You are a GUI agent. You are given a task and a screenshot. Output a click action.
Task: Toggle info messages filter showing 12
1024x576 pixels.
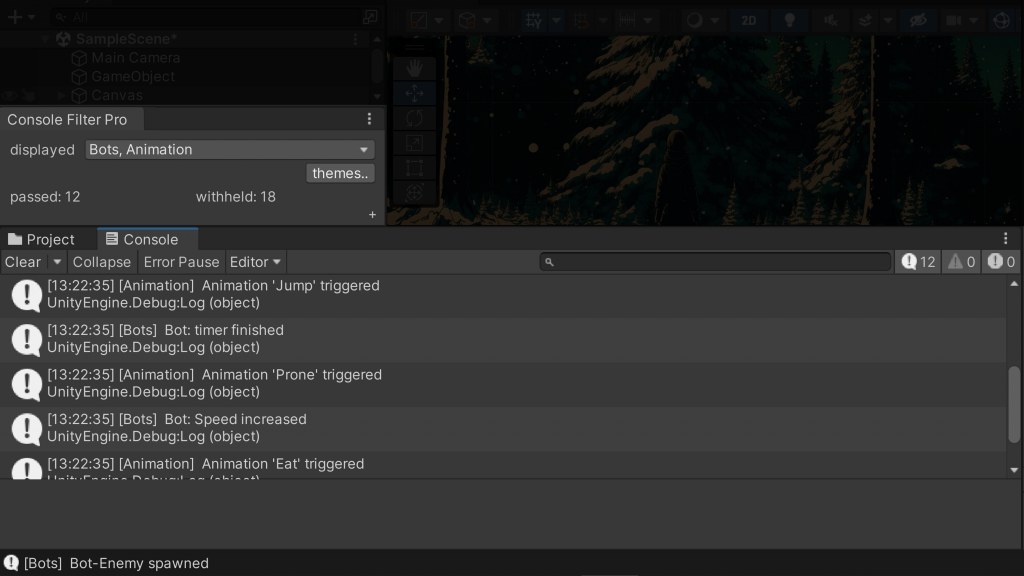coord(918,262)
